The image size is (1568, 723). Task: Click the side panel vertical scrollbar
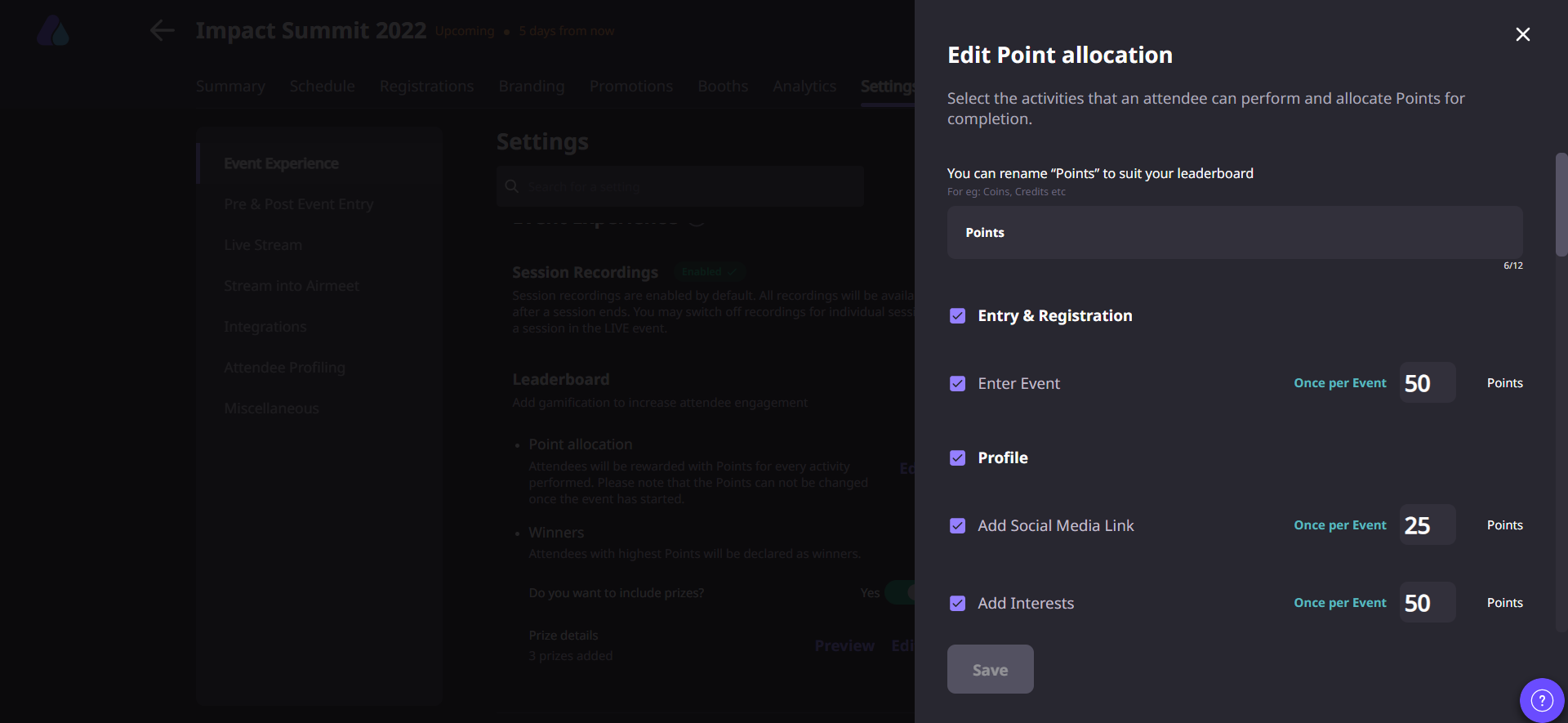(x=1561, y=204)
